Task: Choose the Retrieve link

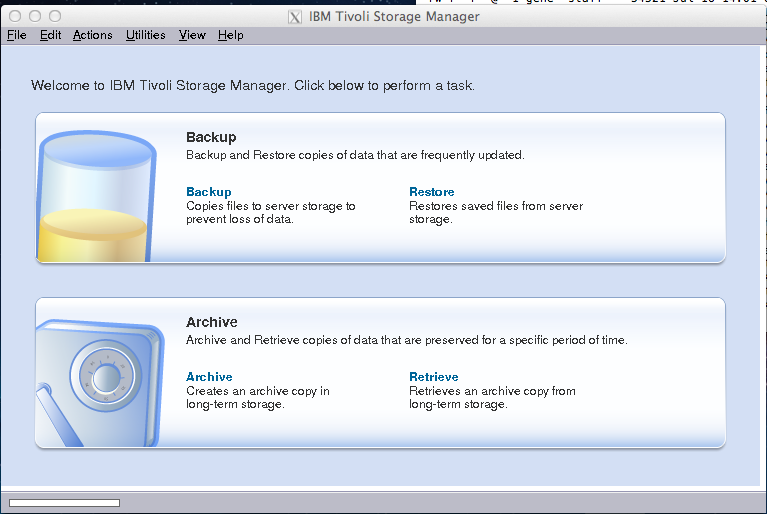Action: coord(433,377)
